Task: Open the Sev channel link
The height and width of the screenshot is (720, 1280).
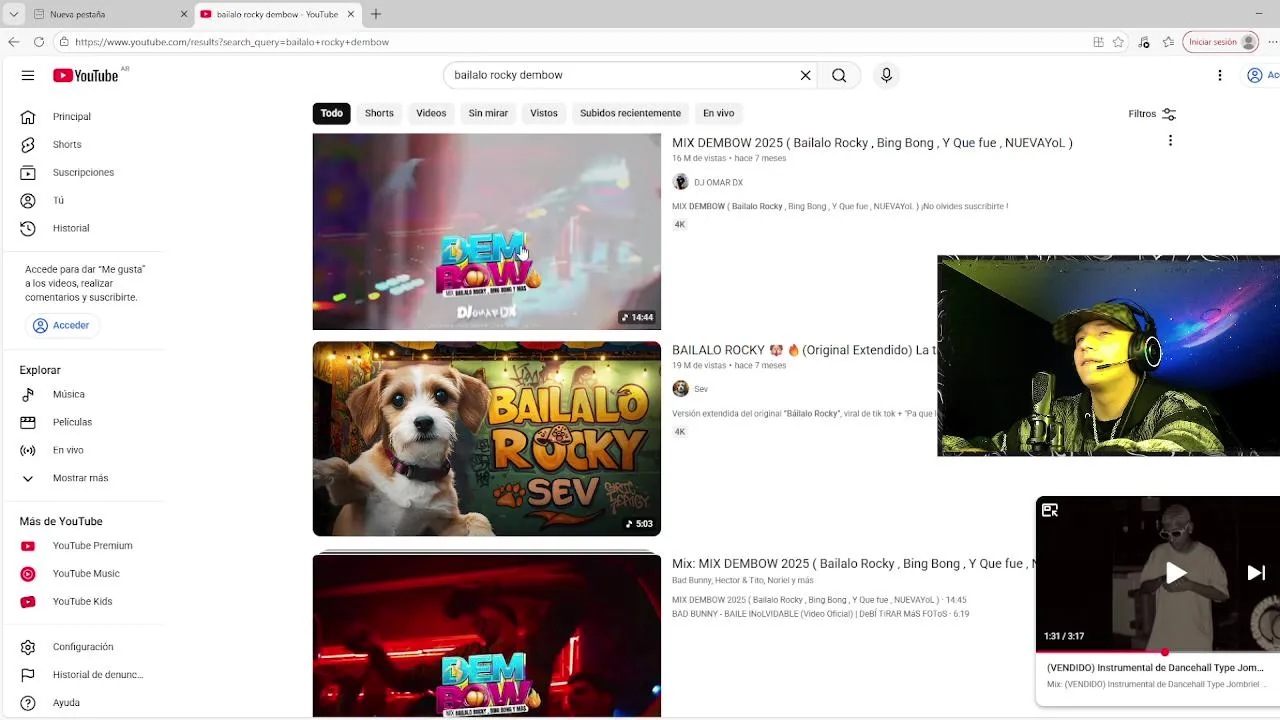Action: click(x=701, y=389)
